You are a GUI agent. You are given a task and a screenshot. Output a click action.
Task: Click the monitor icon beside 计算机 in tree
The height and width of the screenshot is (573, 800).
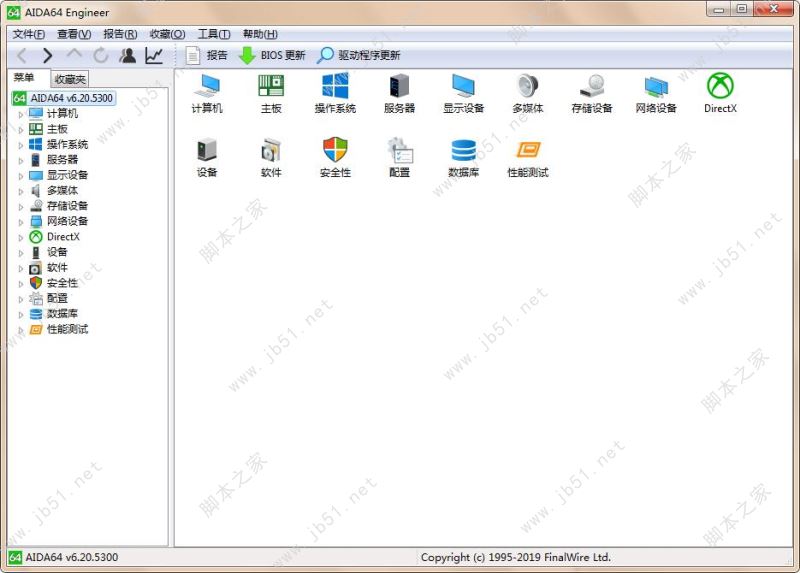pos(36,113)
